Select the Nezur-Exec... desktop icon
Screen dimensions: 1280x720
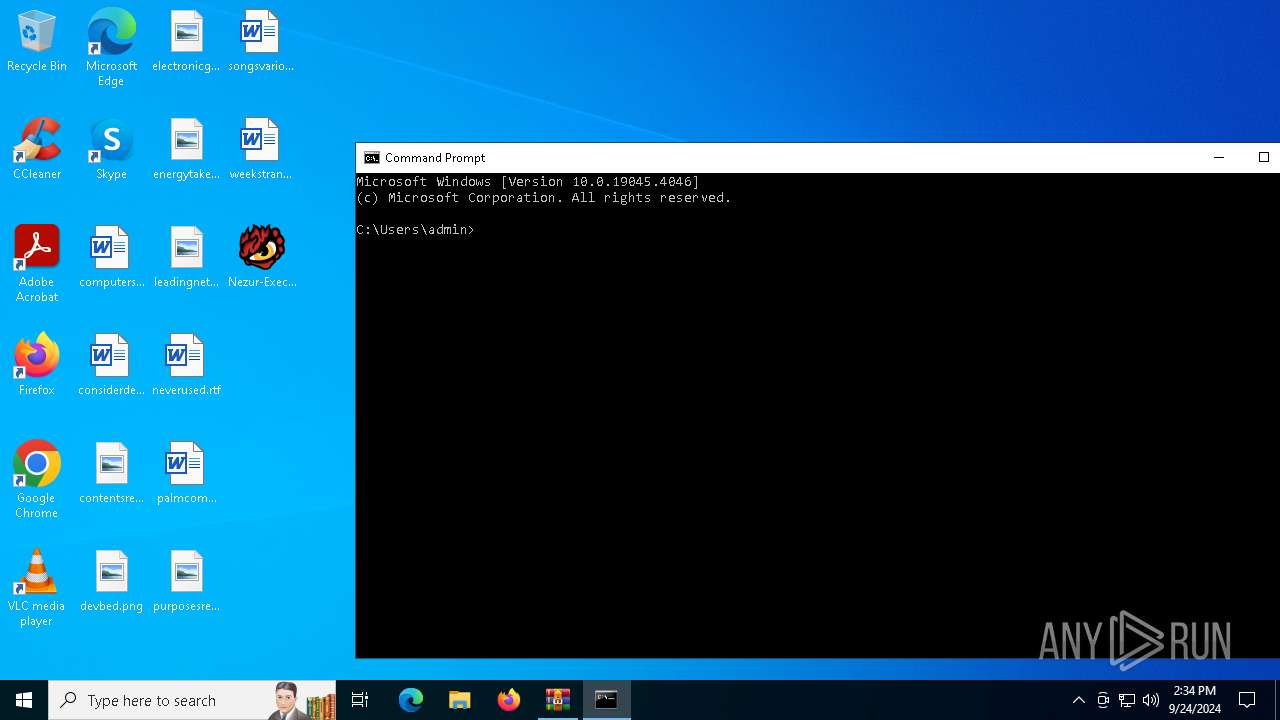262,258
